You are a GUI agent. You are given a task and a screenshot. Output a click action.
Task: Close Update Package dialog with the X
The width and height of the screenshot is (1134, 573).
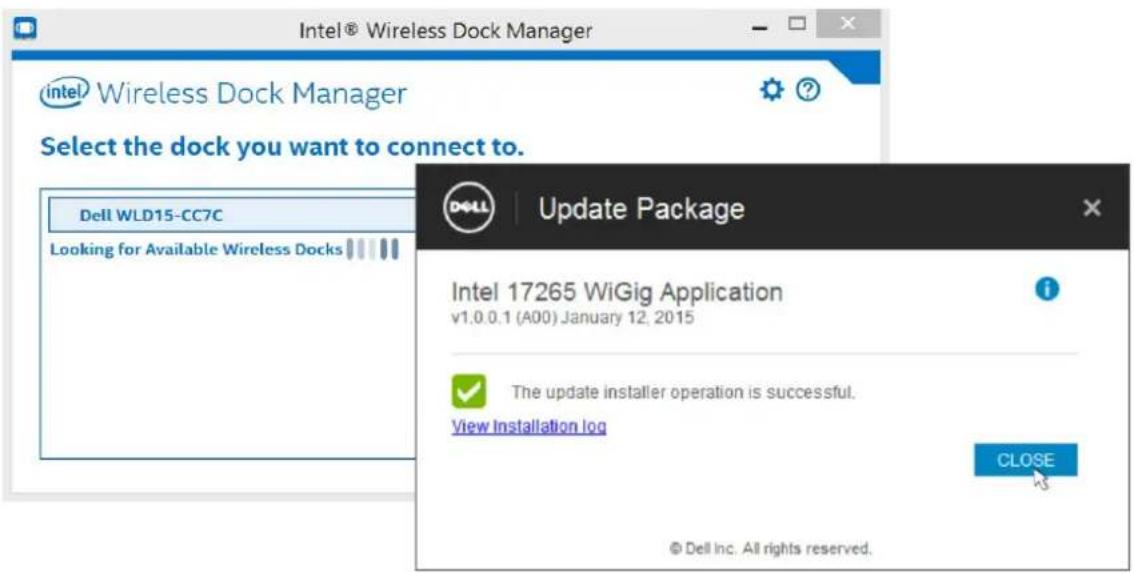(1091, 208)
